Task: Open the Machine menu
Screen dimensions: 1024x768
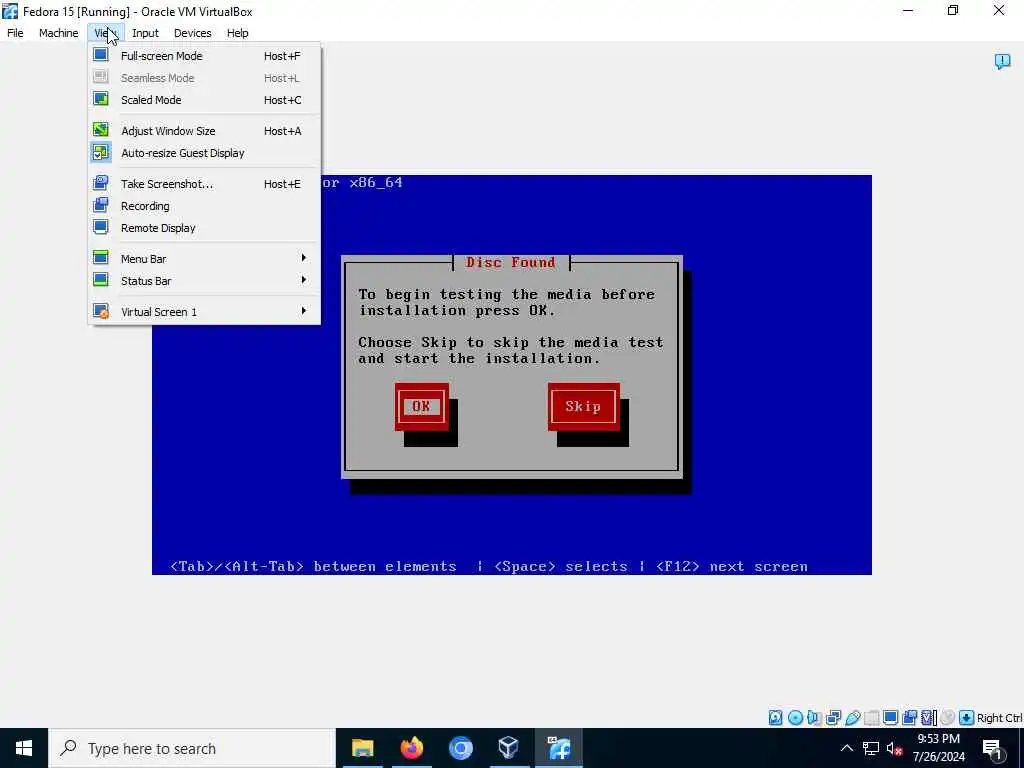Action: (58, 33)
